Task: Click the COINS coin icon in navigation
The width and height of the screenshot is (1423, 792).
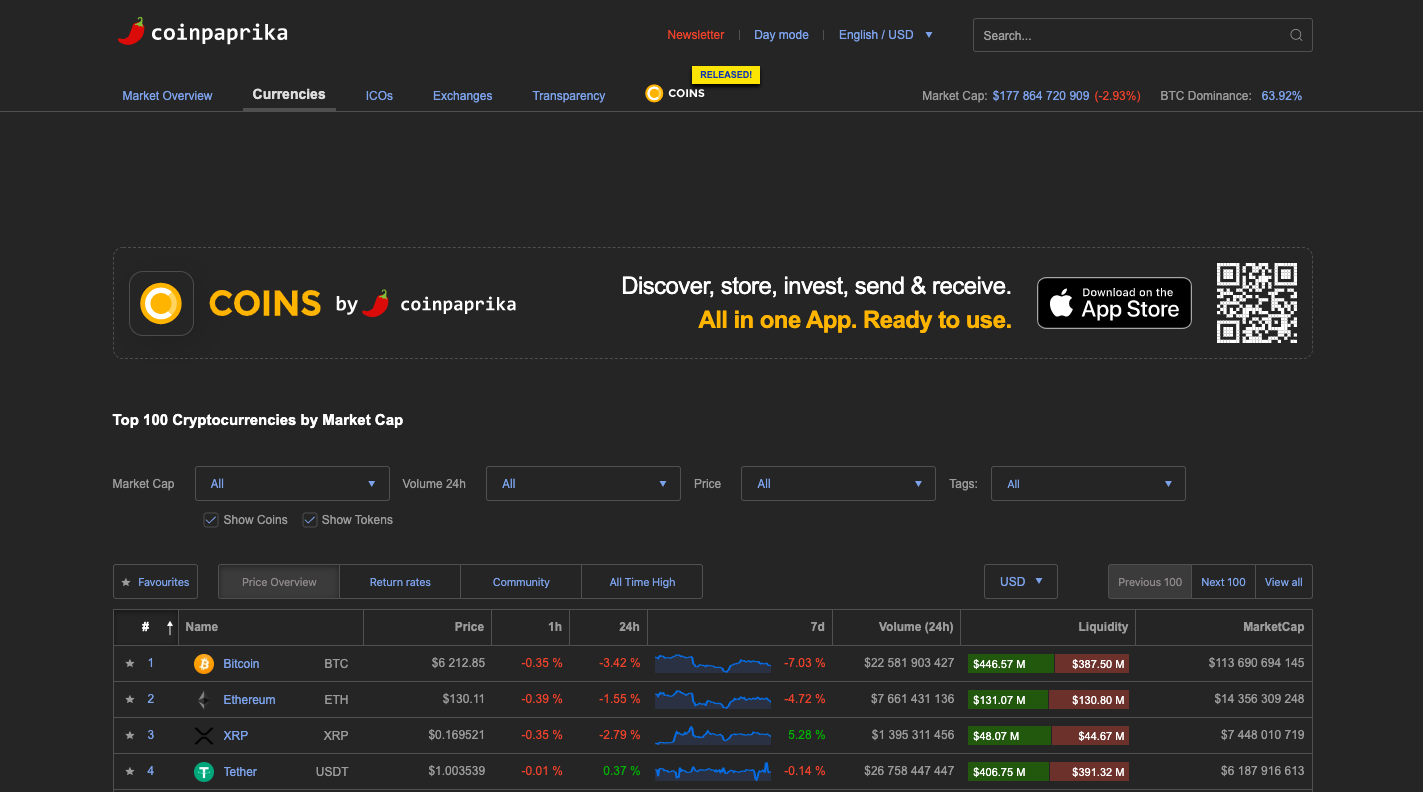Action: pyautogui.click(x=654, y=93)
